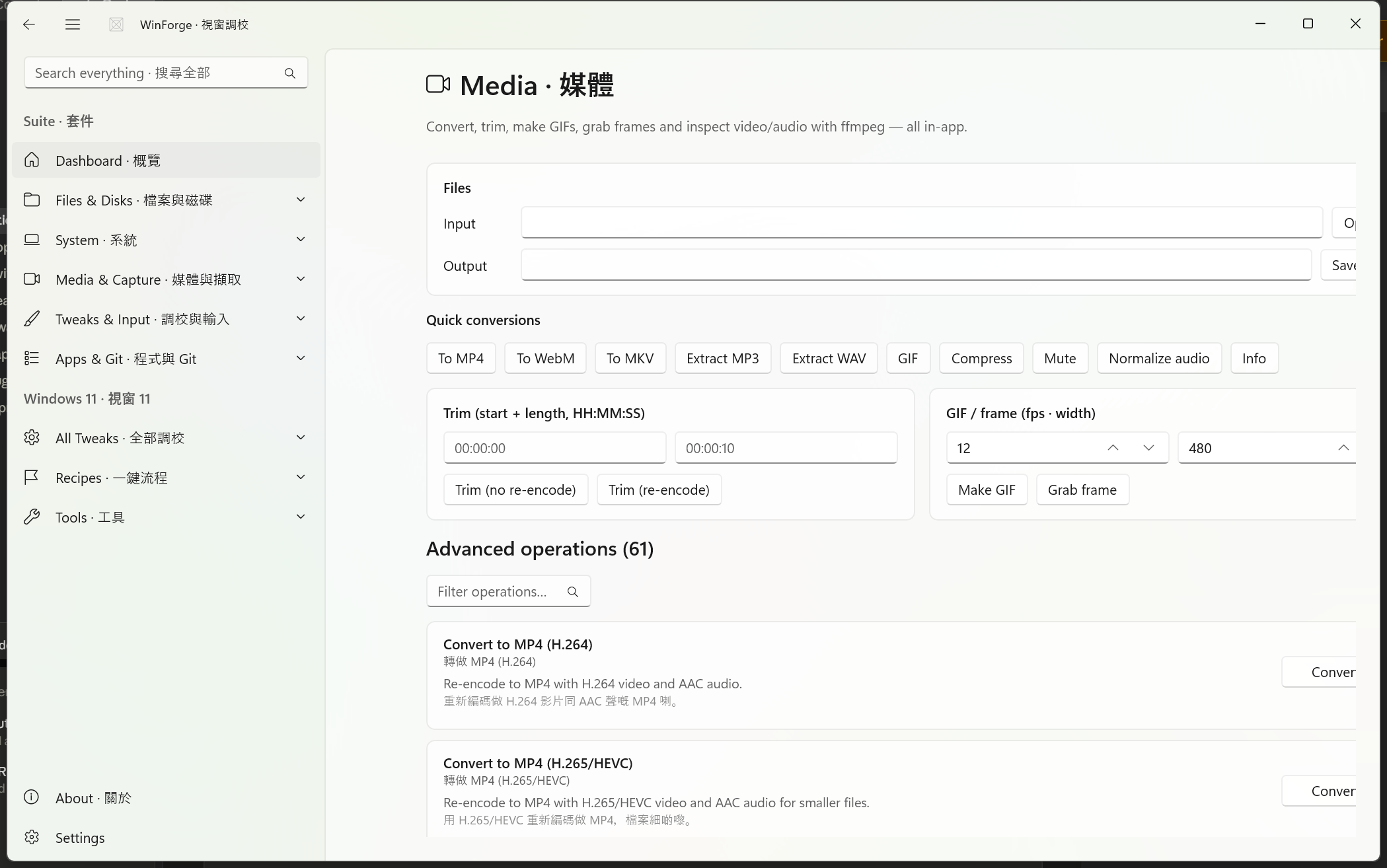Screen dimensions: 1387x868
Task: Click the GIF quick conversion button
Action: coord(907,358)
